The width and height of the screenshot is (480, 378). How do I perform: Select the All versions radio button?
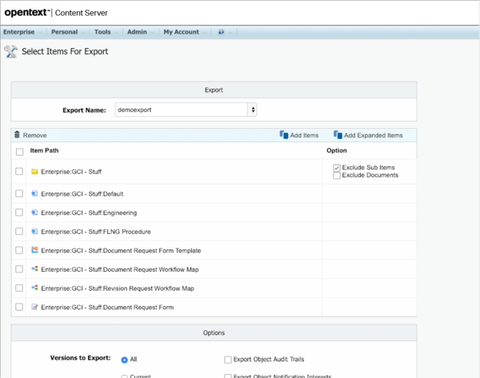(124, 360)
